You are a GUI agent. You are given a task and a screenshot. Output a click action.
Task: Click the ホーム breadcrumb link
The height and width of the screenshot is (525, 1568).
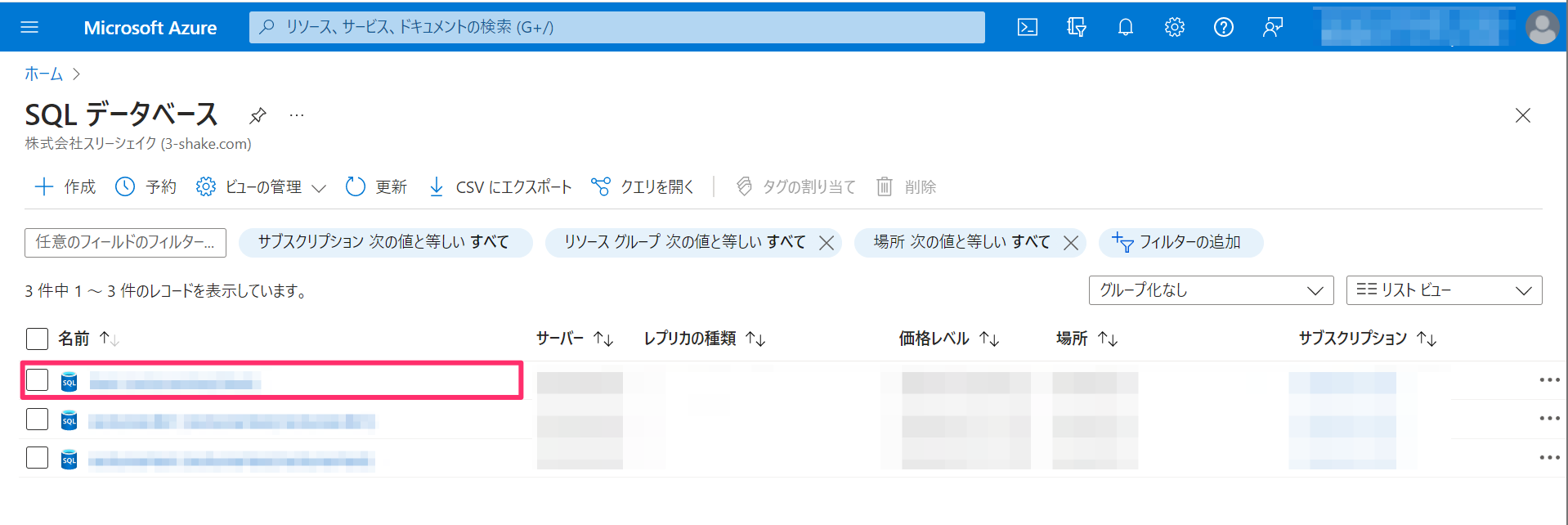point(43,74)
